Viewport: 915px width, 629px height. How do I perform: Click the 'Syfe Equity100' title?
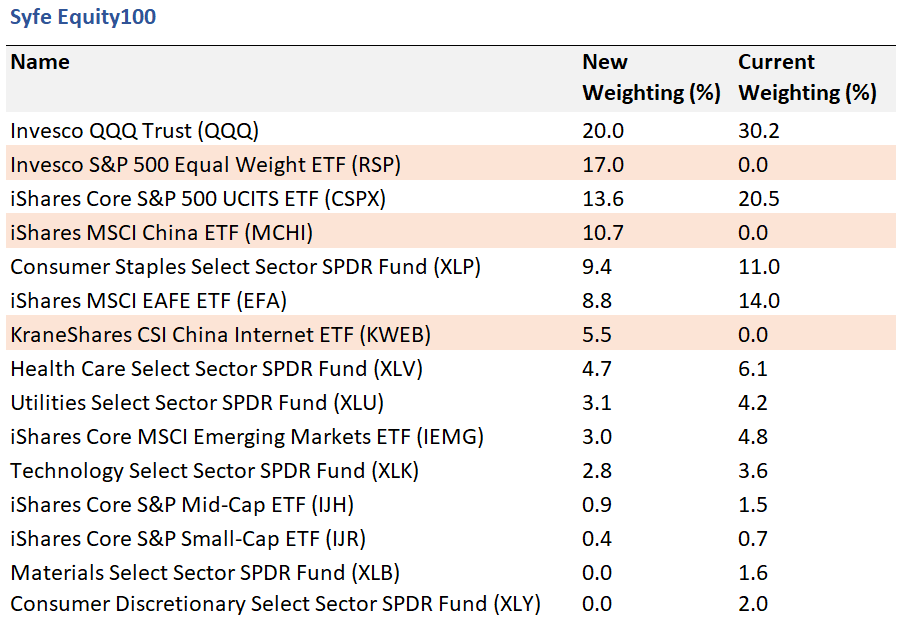click(83, 16)
